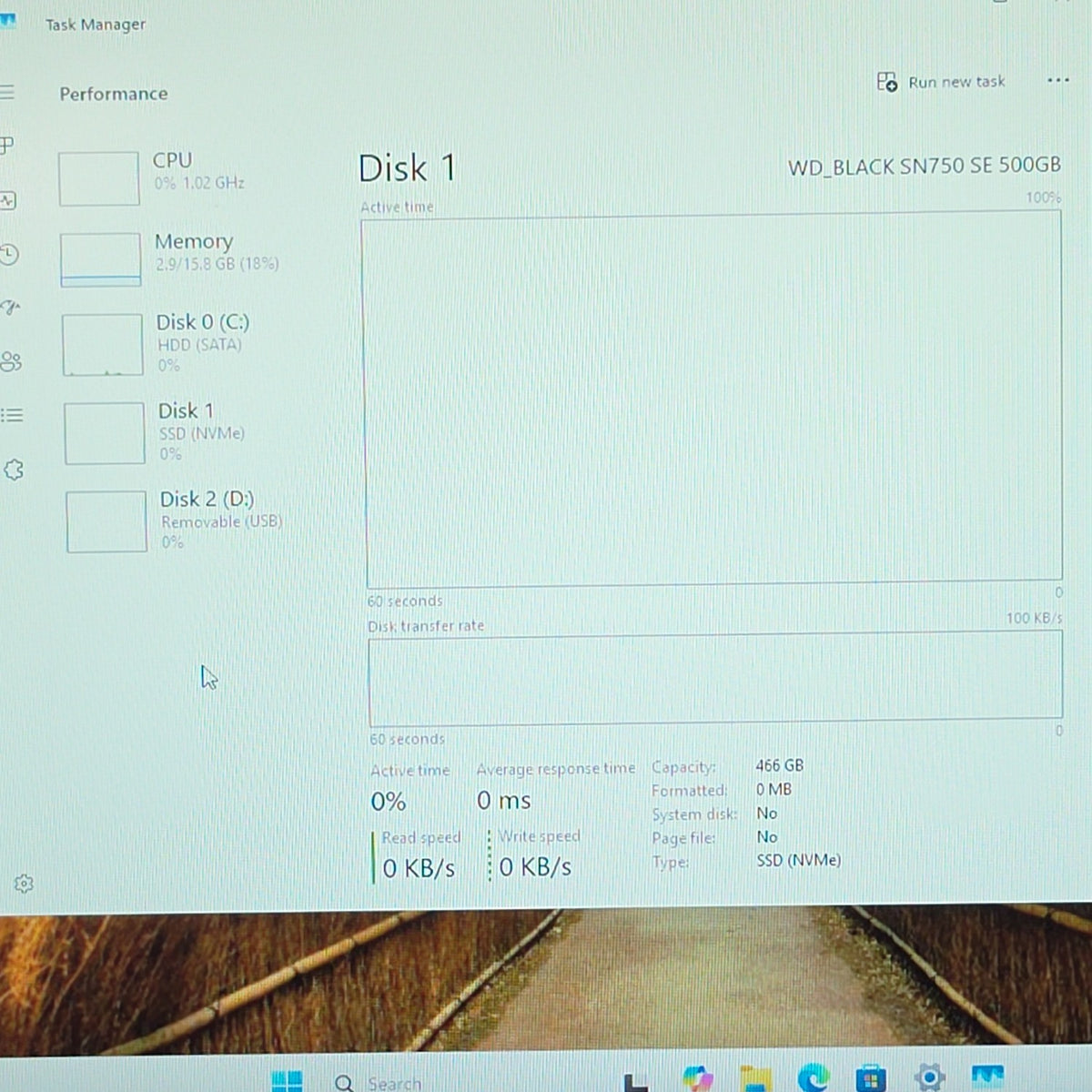
Task: Open Task Manager settings gear
Action: tap(24, 884)
